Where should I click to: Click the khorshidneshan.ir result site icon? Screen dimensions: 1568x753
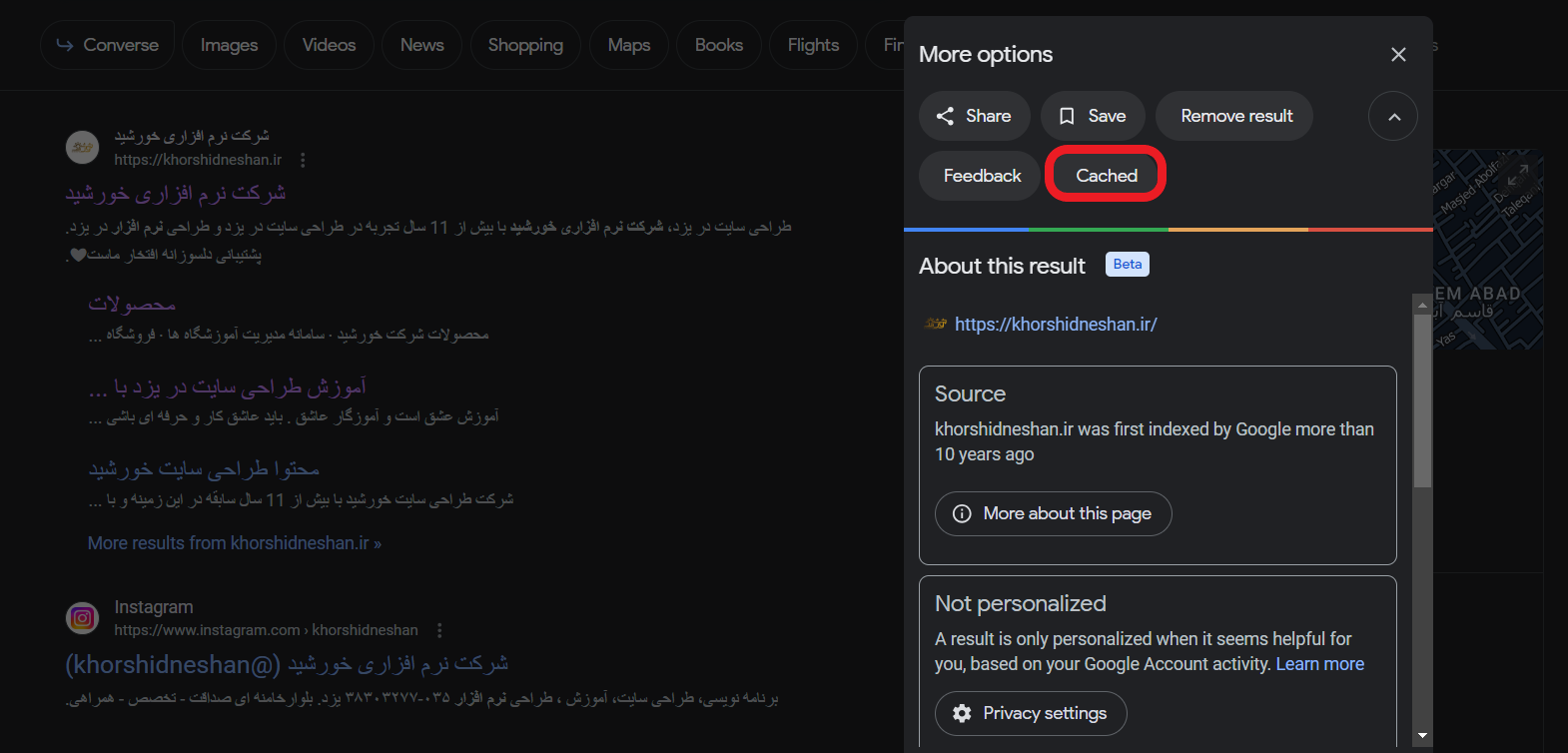pos(83,147)
